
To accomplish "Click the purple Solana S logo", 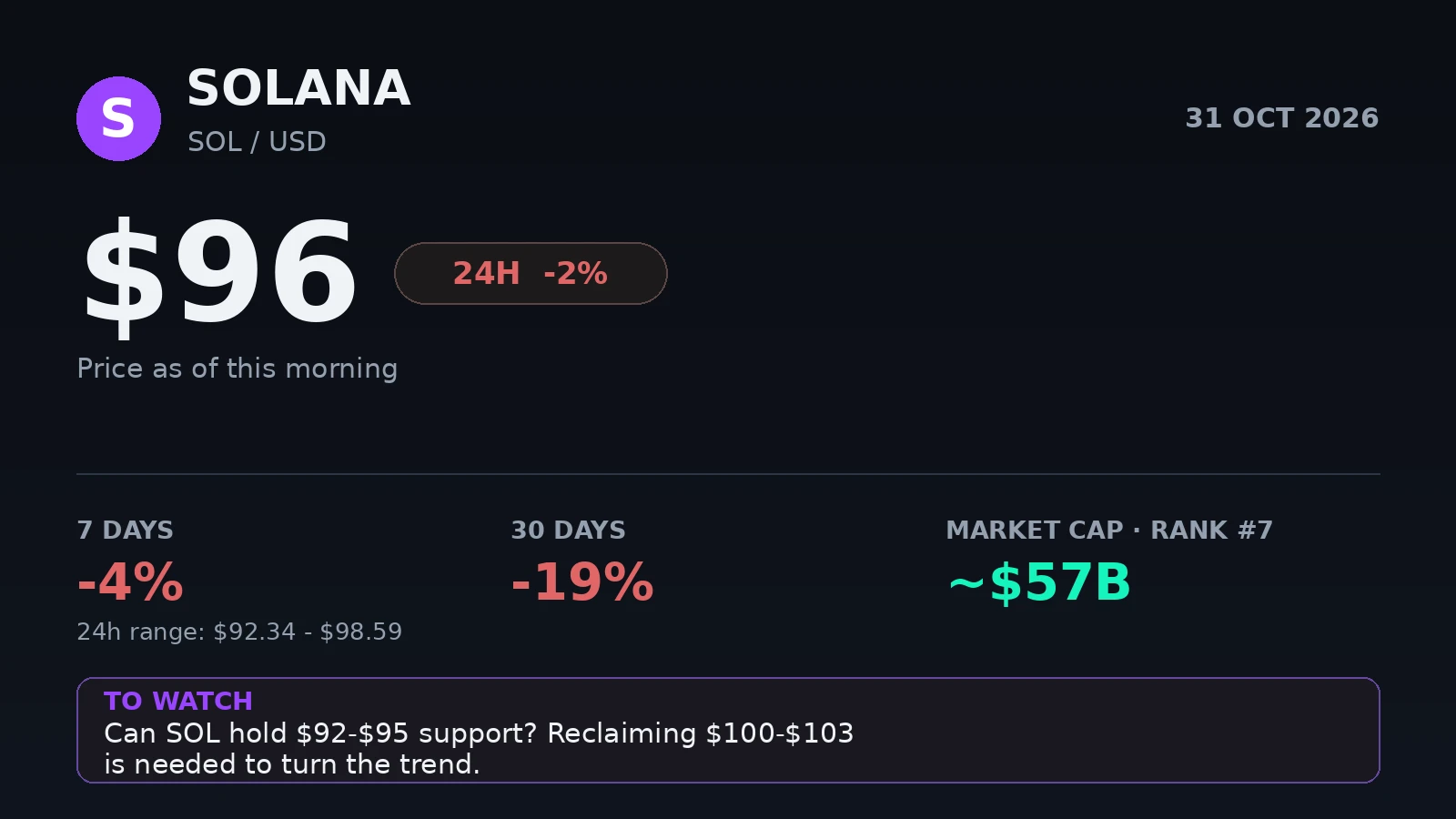I will click(x=118, y=118).
